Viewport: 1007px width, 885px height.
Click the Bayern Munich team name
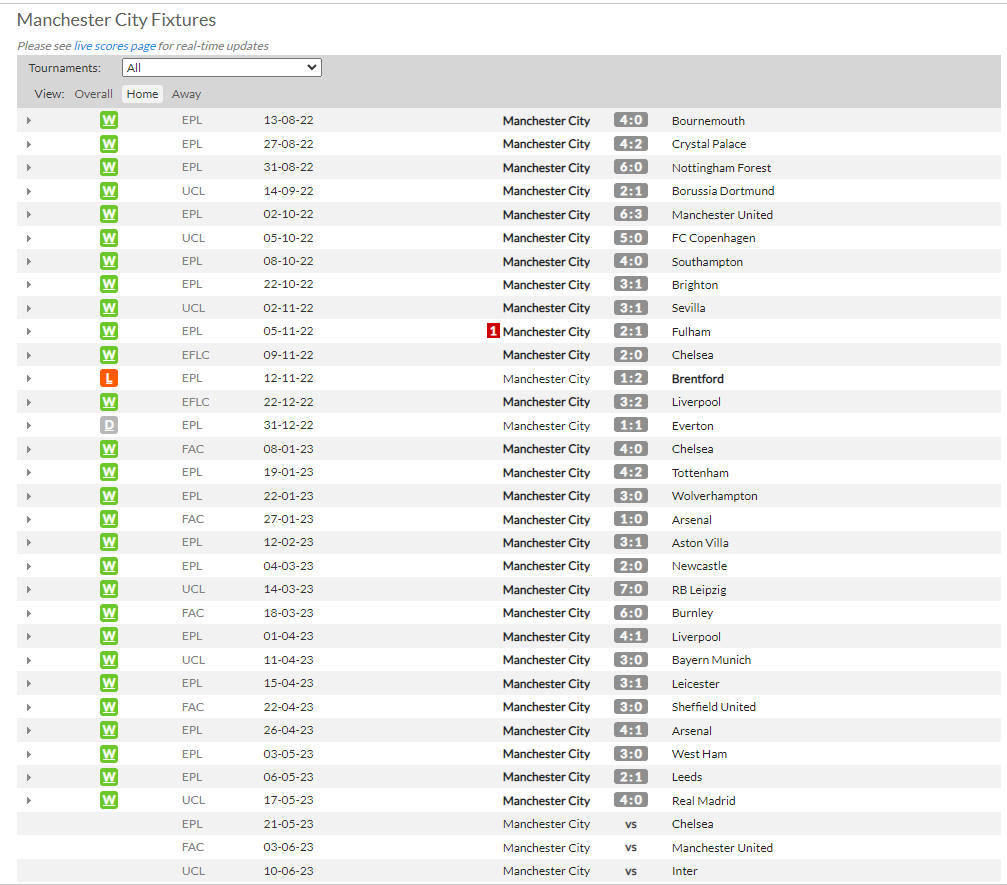(711, 660)
